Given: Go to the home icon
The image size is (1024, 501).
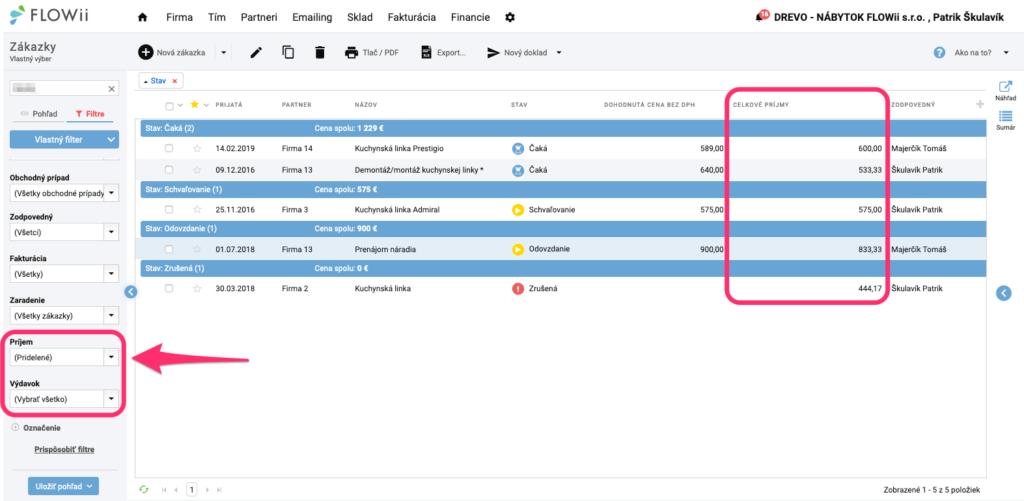Looking at the screenshot, I should pyautogui.click(x=142, y=18).
